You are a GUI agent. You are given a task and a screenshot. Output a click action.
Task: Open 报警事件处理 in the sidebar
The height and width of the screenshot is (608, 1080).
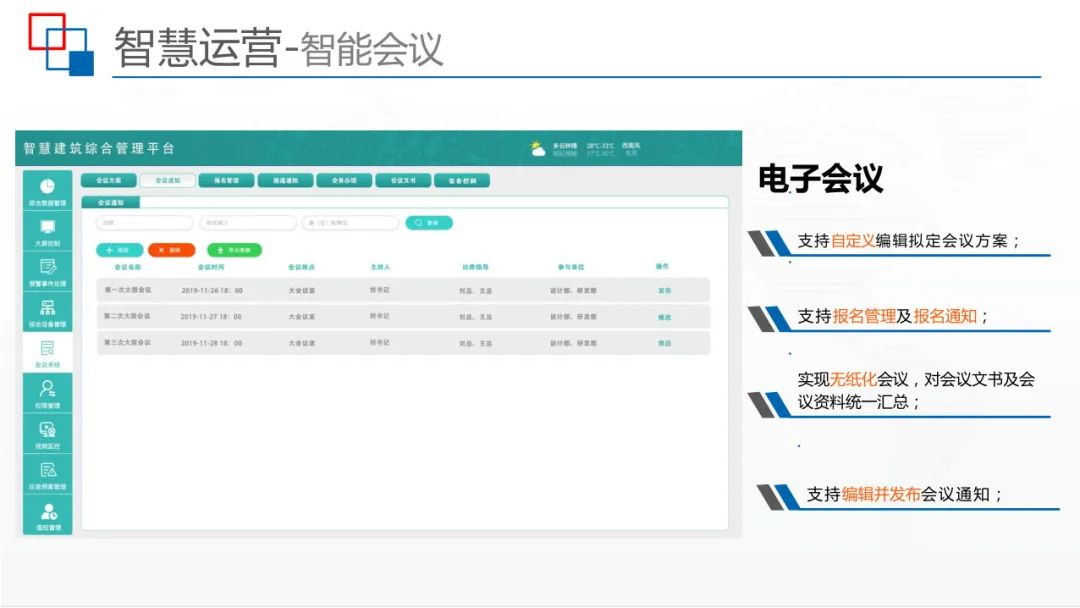click(47, 272)
